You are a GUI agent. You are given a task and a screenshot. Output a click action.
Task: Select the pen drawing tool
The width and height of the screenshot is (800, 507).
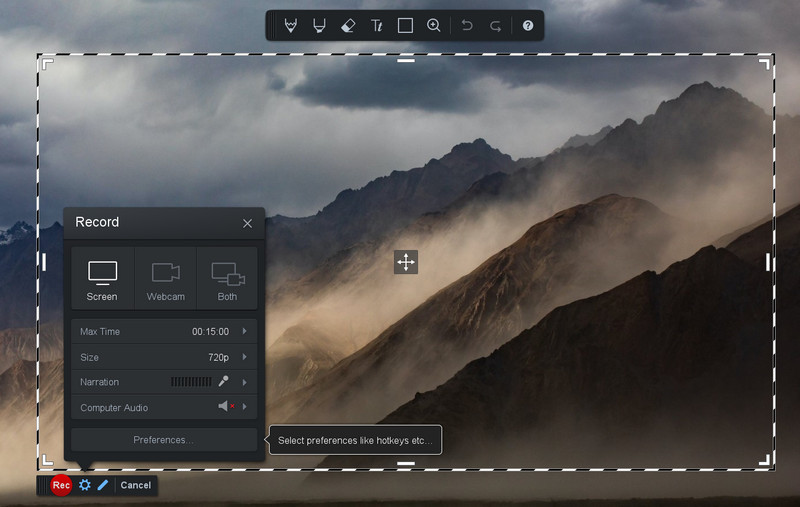click(291, 26)
